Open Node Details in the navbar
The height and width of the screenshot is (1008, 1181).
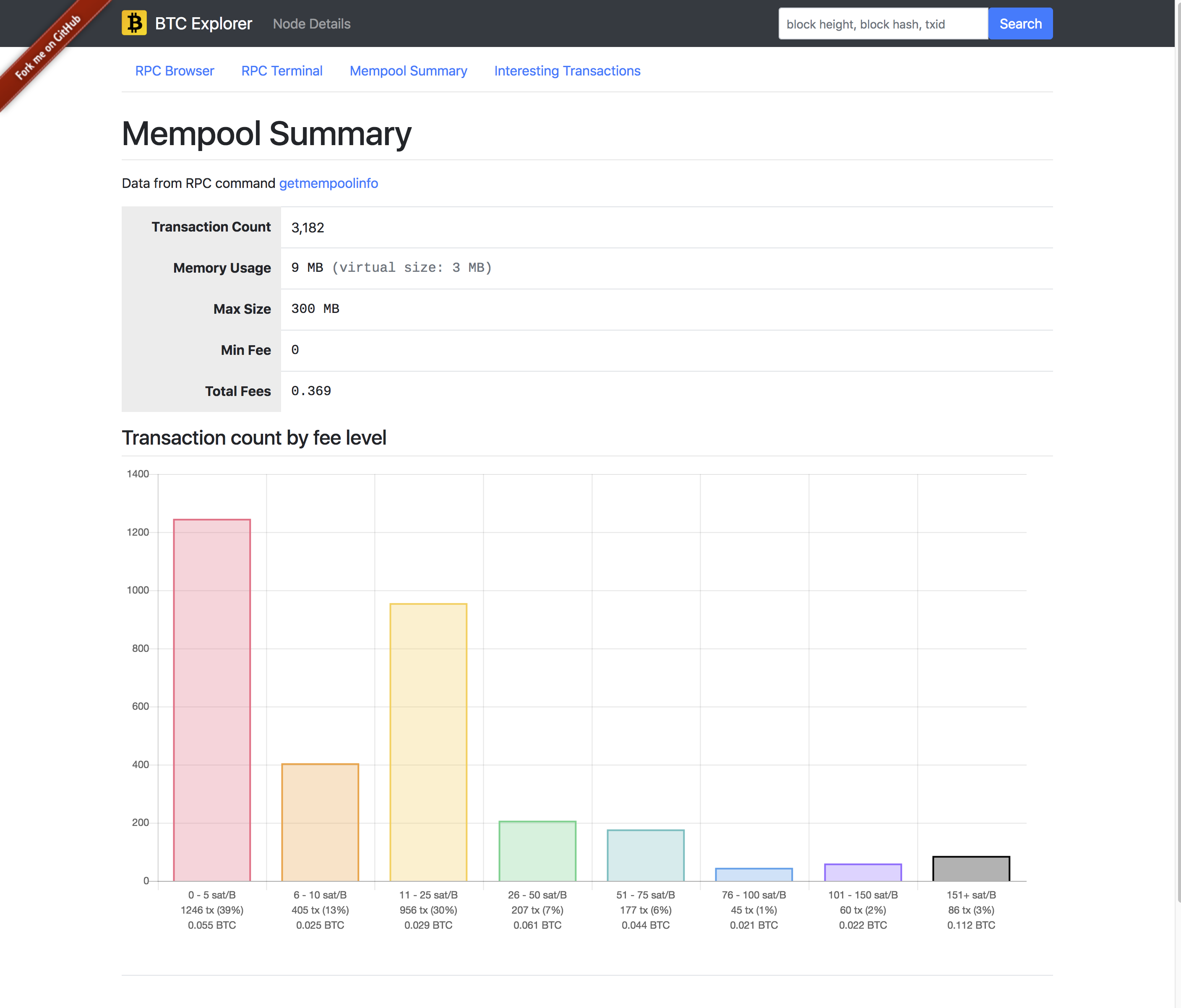pyautogui.click(x=311, y=24)
